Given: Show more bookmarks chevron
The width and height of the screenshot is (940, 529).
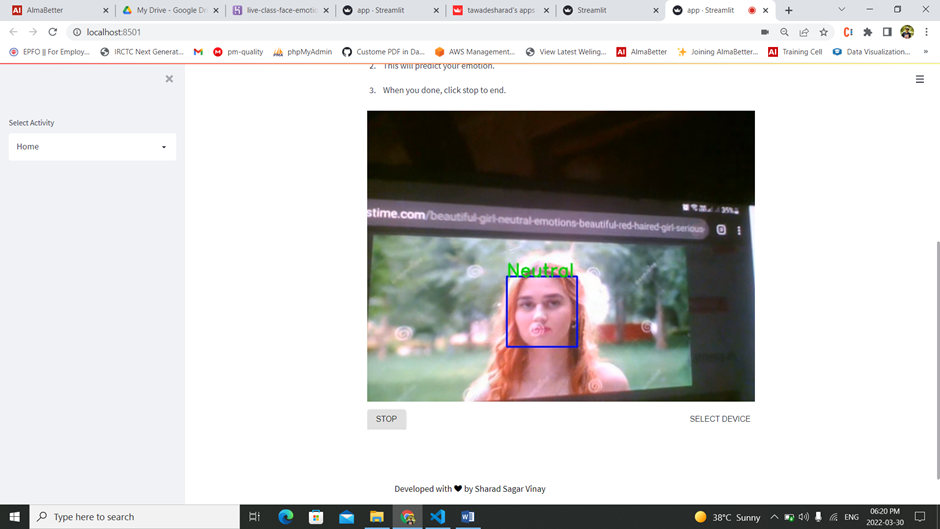Looking at the screenshot, I should click(926, 52).
